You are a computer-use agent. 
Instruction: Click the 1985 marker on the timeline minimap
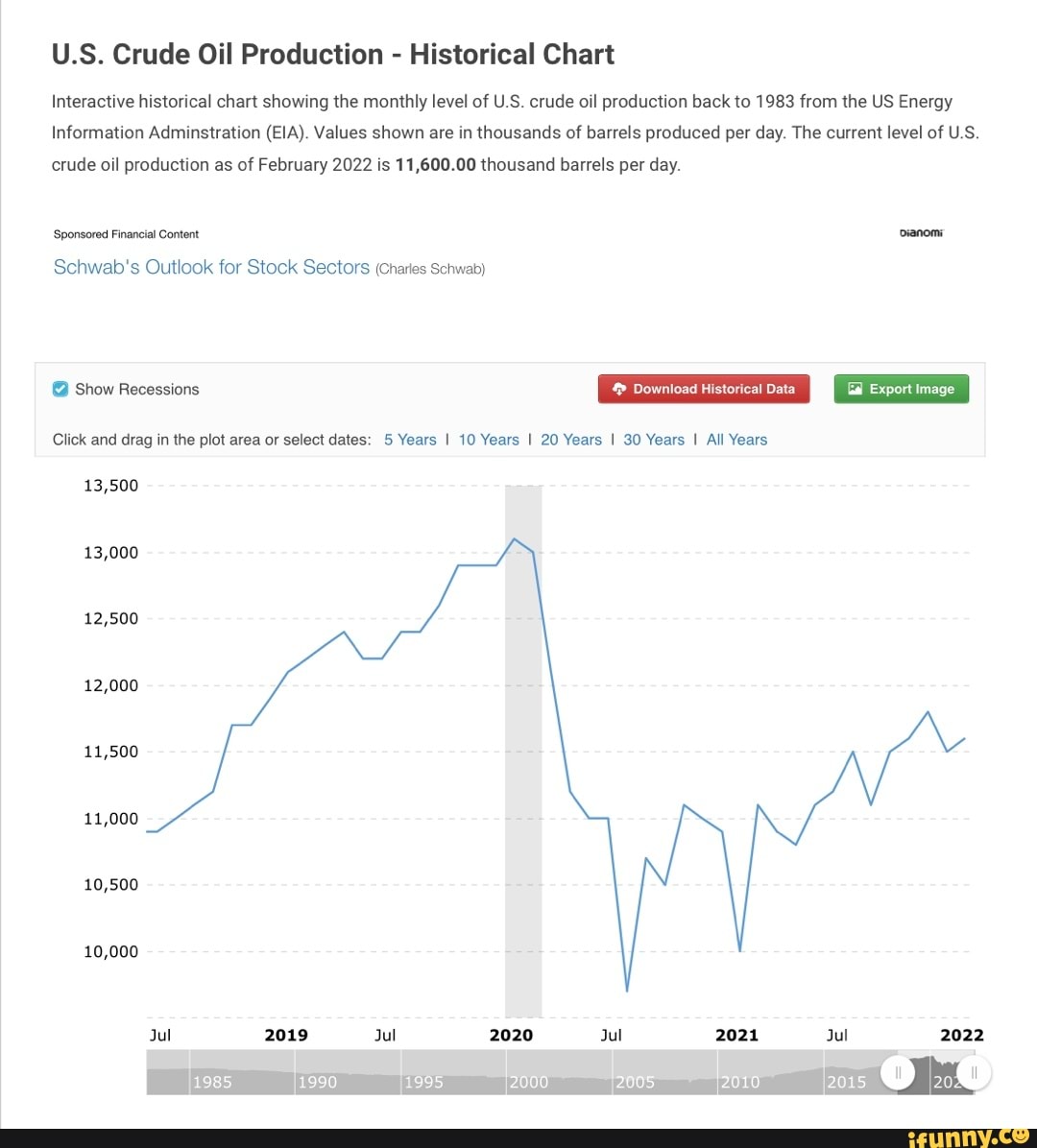pos(213,1082)
